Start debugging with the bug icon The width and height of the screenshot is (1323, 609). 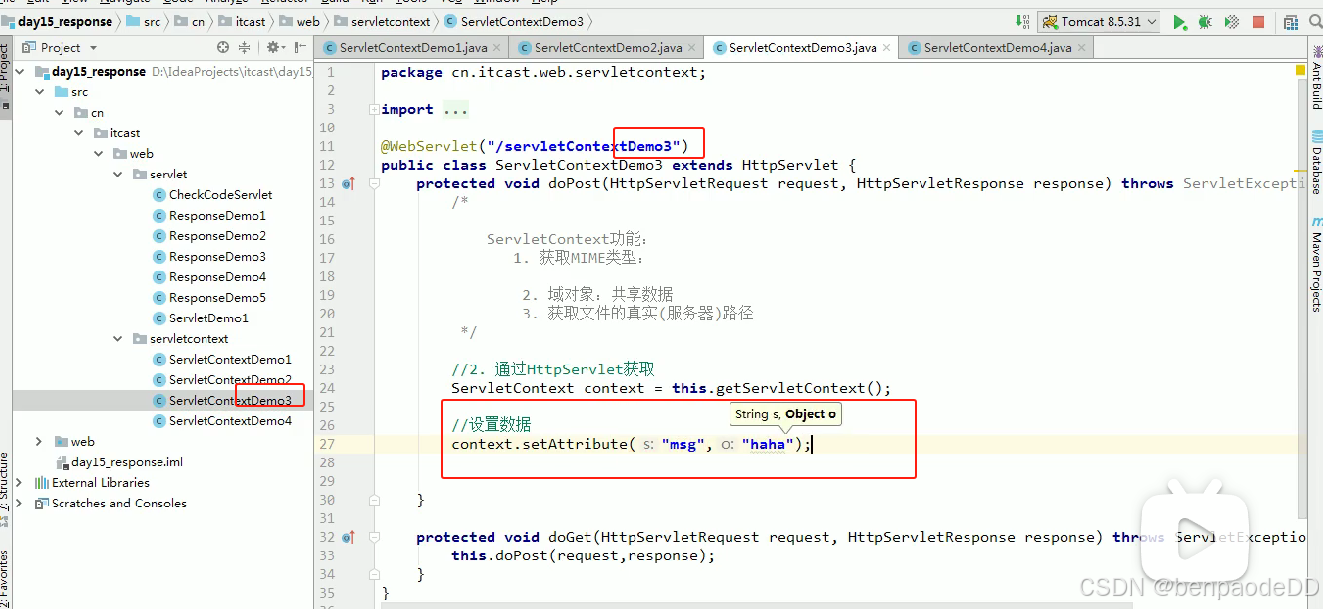[1205, 21]
